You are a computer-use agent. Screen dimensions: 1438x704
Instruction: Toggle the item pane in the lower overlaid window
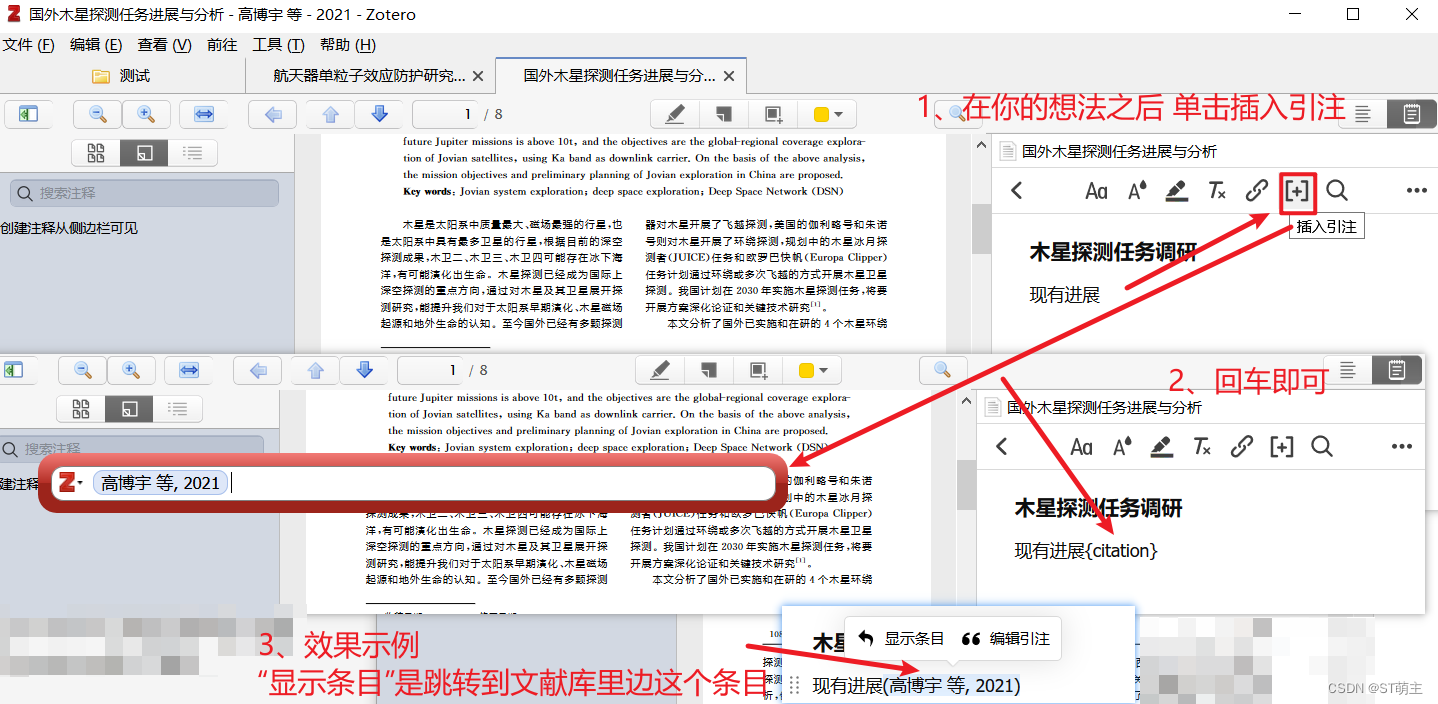tap(1348, 370)
